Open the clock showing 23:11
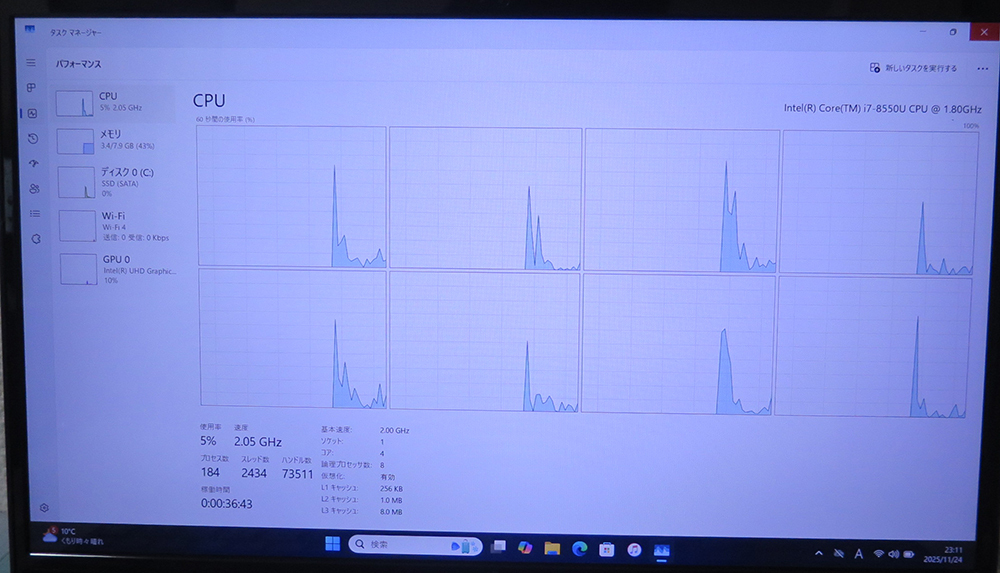The height and width of the screenshot is (573, 1000). click(x=945, y=554)
